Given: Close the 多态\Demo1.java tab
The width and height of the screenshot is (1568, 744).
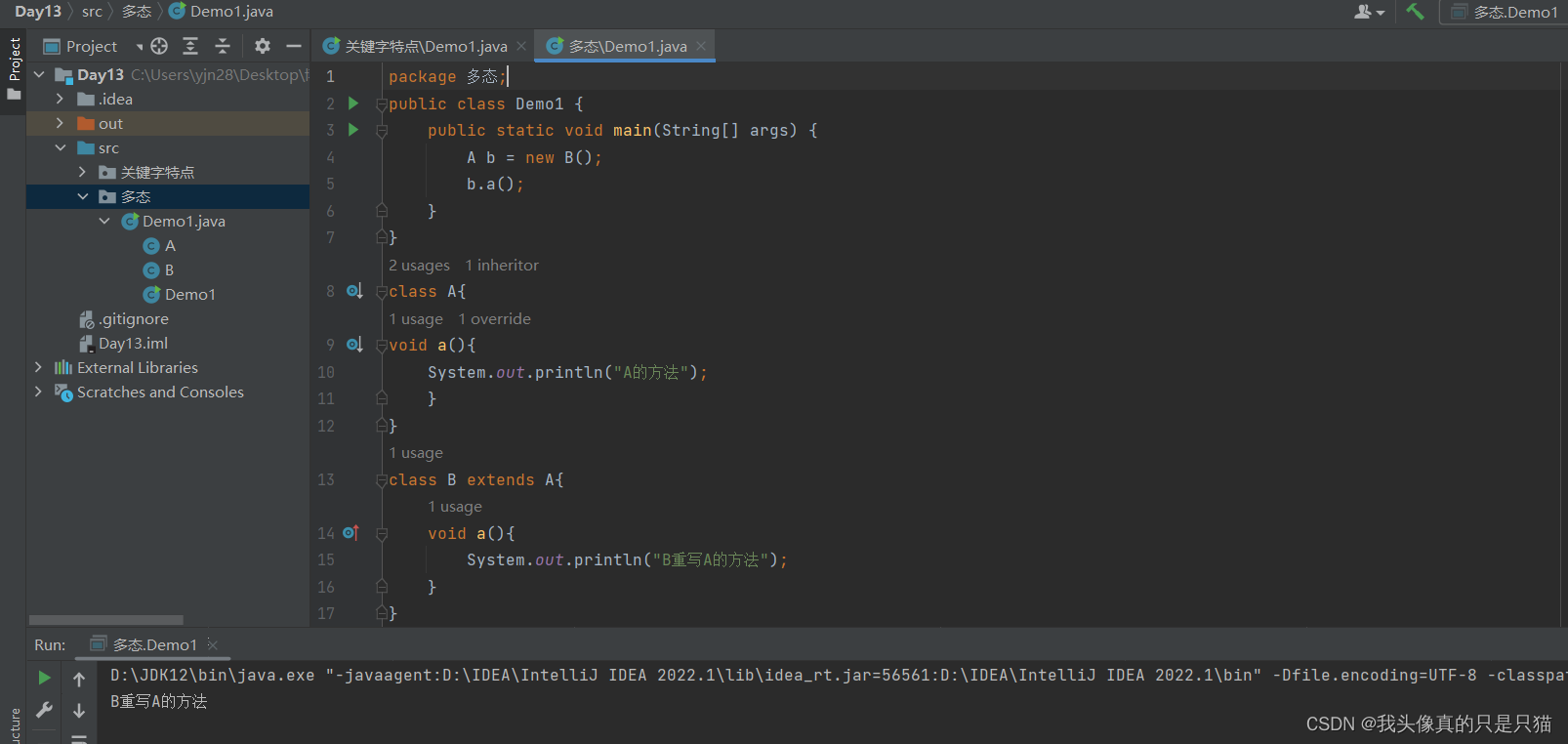Looking at the screenshot, I should (x=701, y=46).
